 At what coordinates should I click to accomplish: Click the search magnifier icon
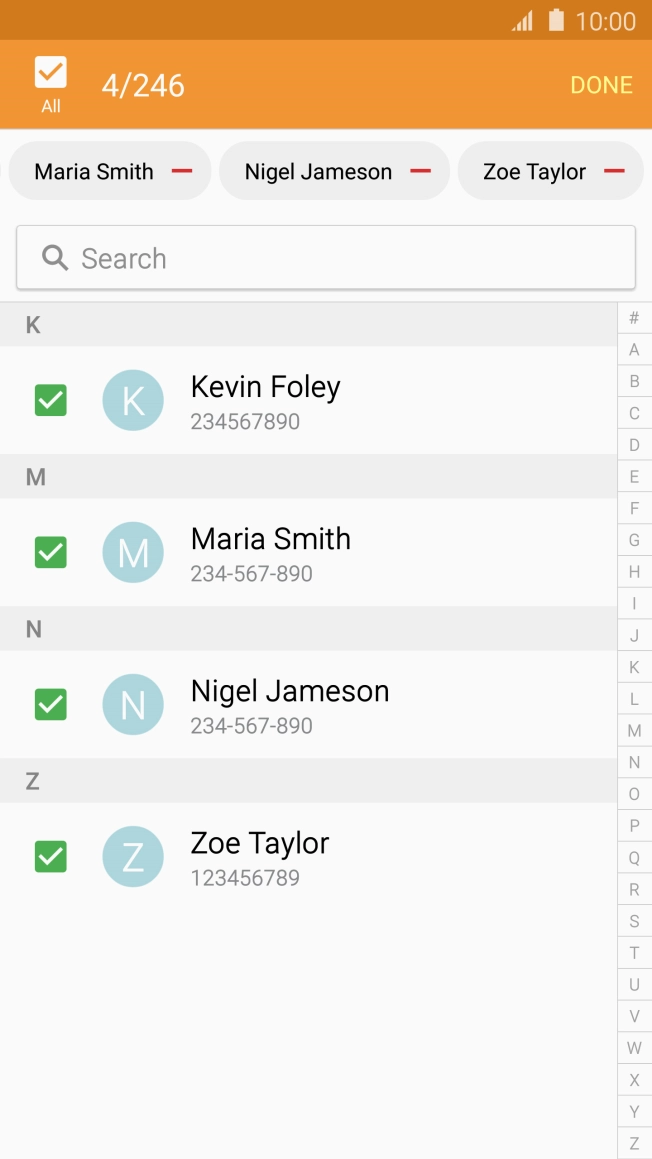55,258
